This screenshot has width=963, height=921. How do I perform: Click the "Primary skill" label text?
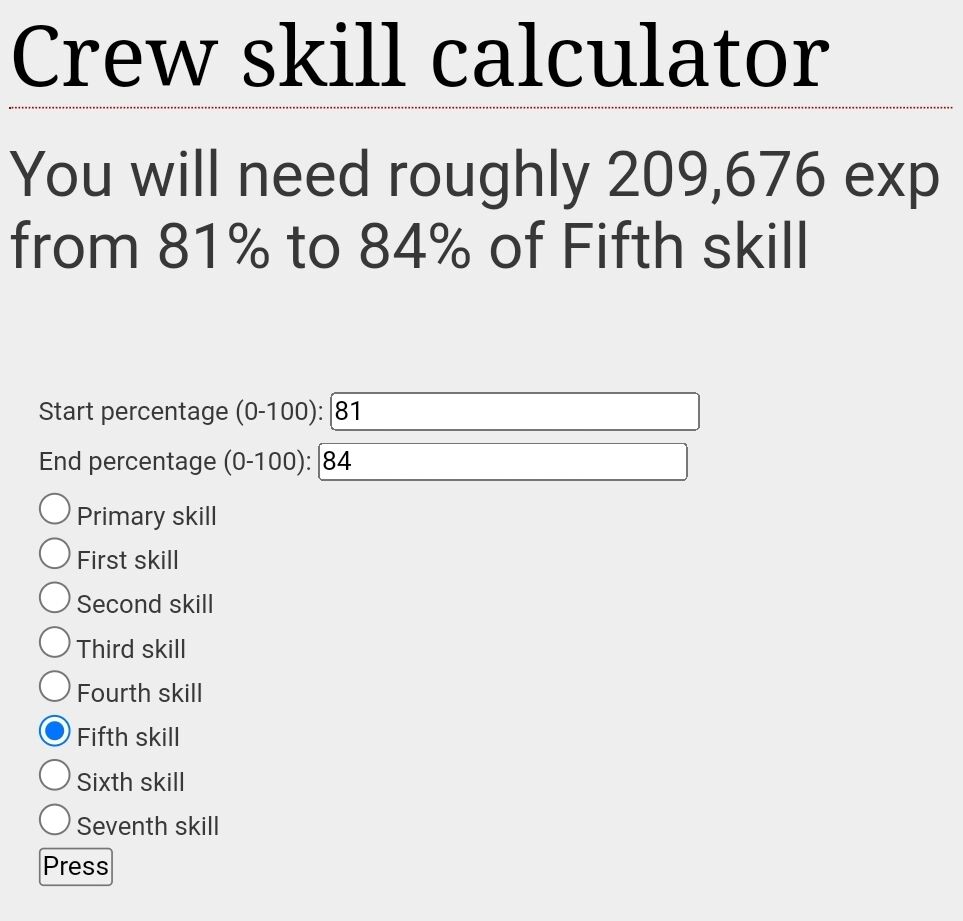click(x=146, y=516)
